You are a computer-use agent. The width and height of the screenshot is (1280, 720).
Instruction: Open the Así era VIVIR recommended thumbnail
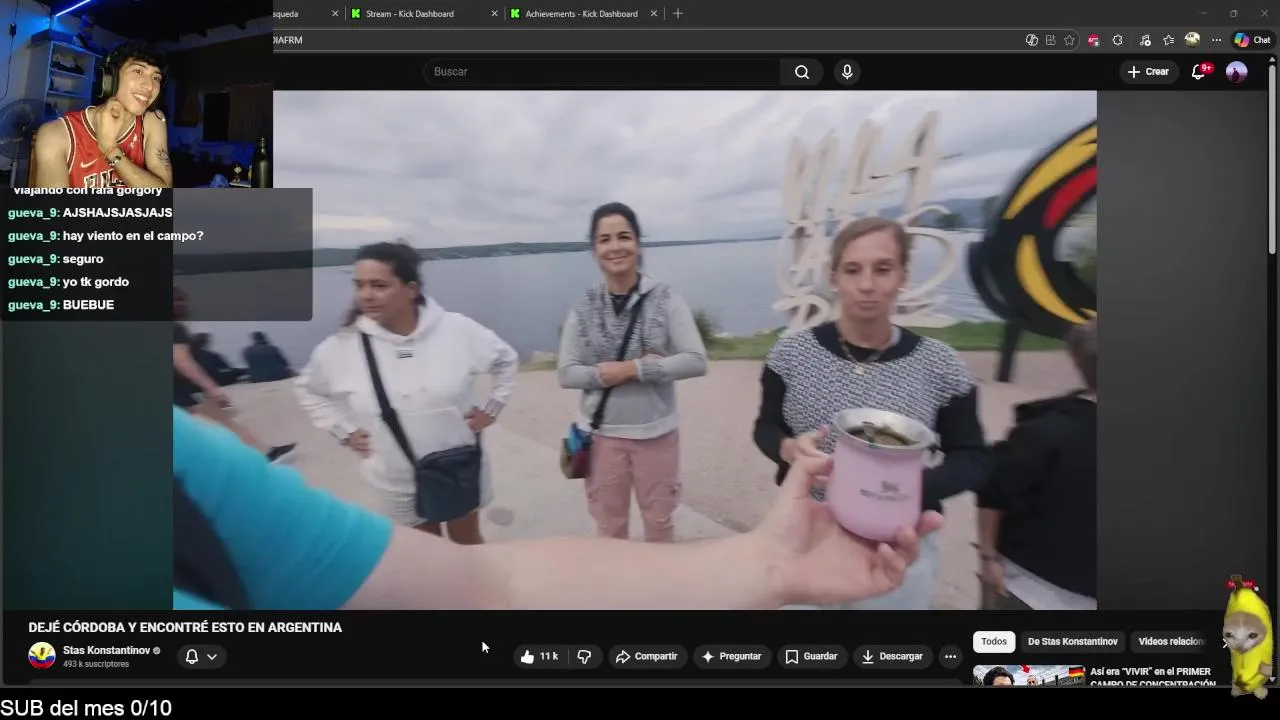point(1028,676)
